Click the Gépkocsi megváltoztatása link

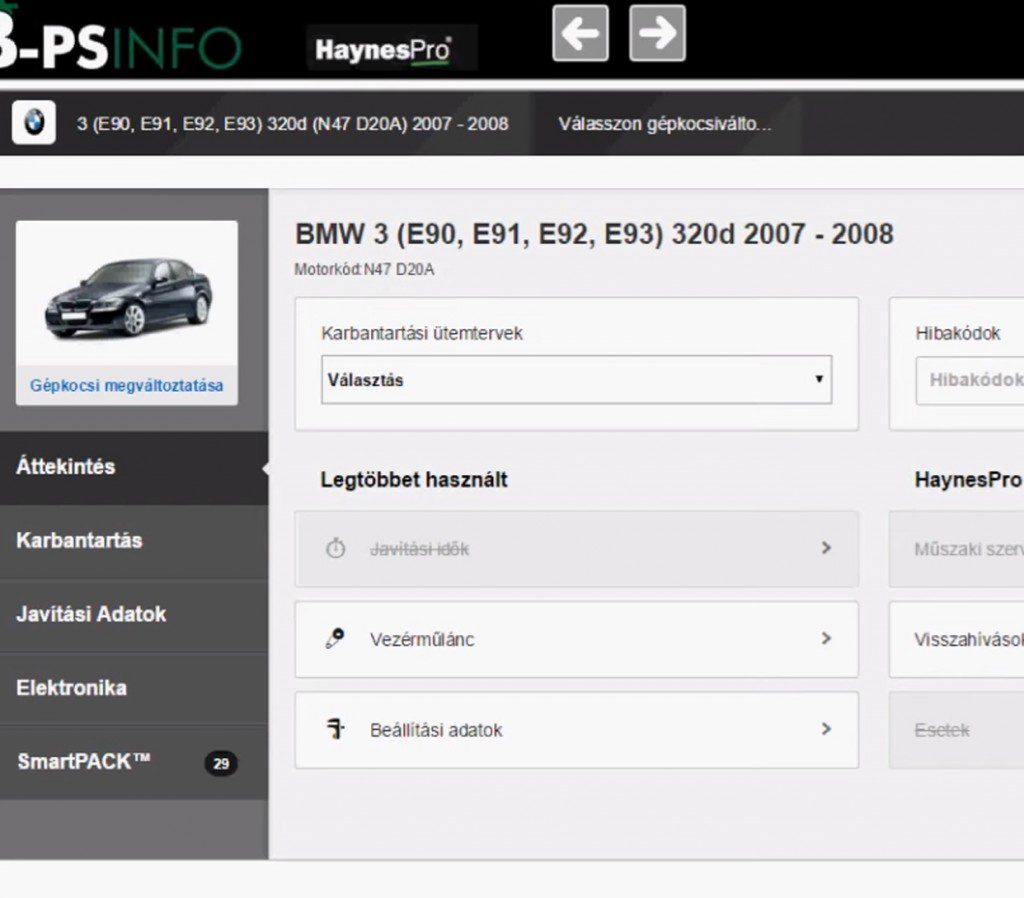127,385
